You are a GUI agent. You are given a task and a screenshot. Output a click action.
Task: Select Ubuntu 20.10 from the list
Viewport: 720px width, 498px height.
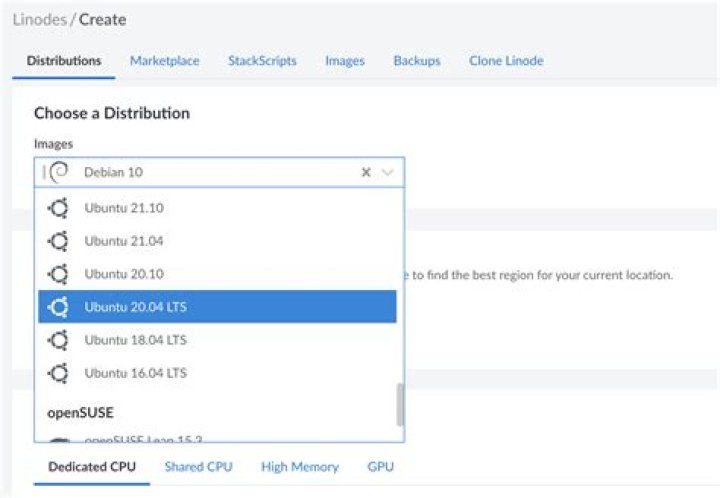[217, 274]
